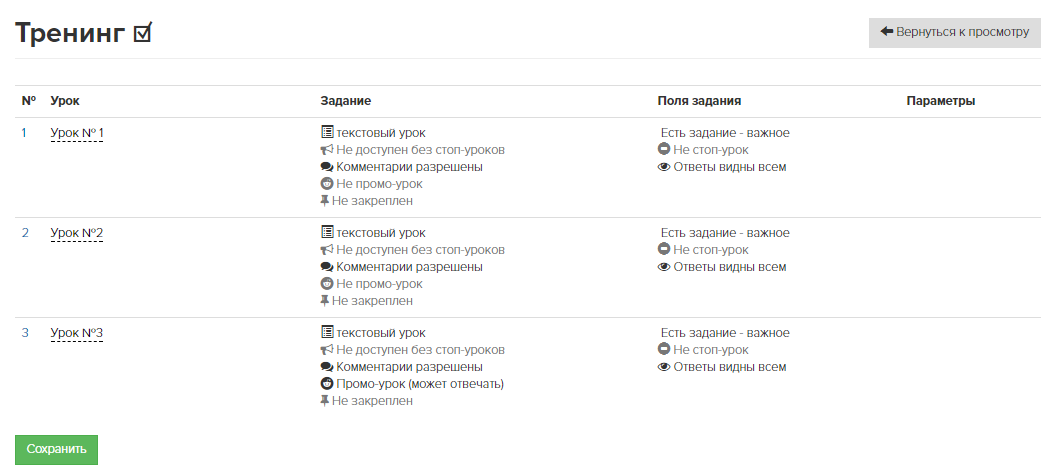Click "Вернуться к просмотру" button
This screenshot has height=473, width=1051.
(954, 32)
